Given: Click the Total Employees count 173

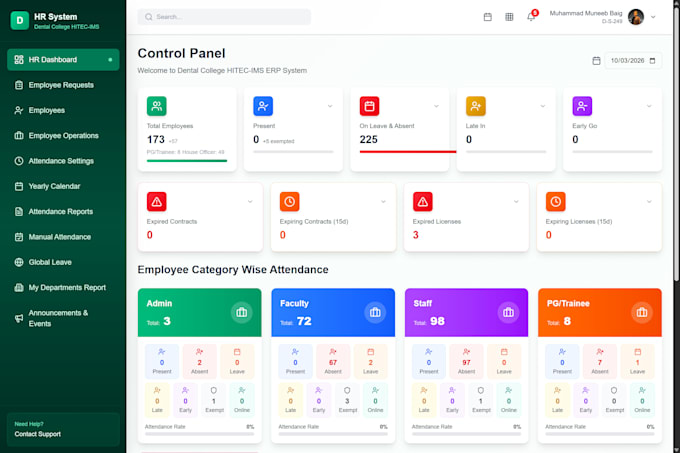Looking at the screenshot, I should tap(156, 140).
